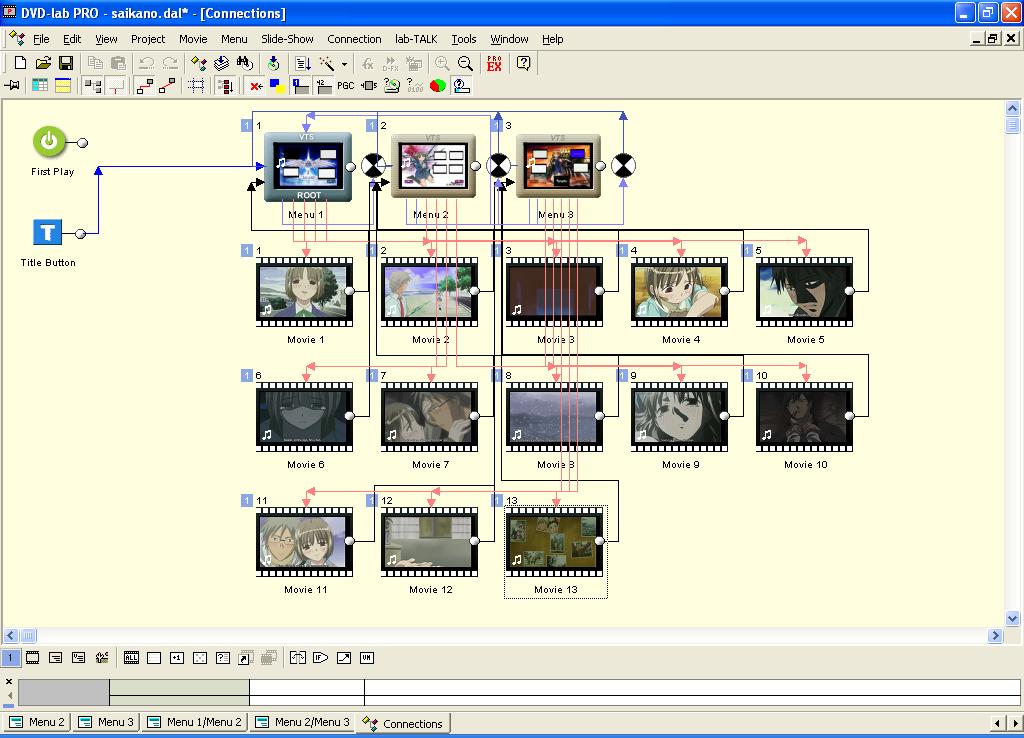The height and width of the screenshot is (738, 1024).
Task: Click the Connections icon in the top toolbar
Action: pos(199,63)
